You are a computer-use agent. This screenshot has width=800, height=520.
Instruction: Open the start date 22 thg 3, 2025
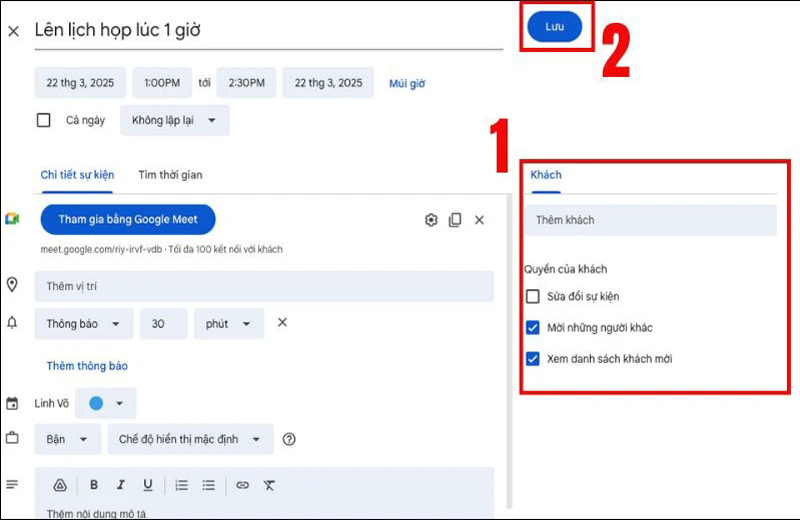[80, 83]
